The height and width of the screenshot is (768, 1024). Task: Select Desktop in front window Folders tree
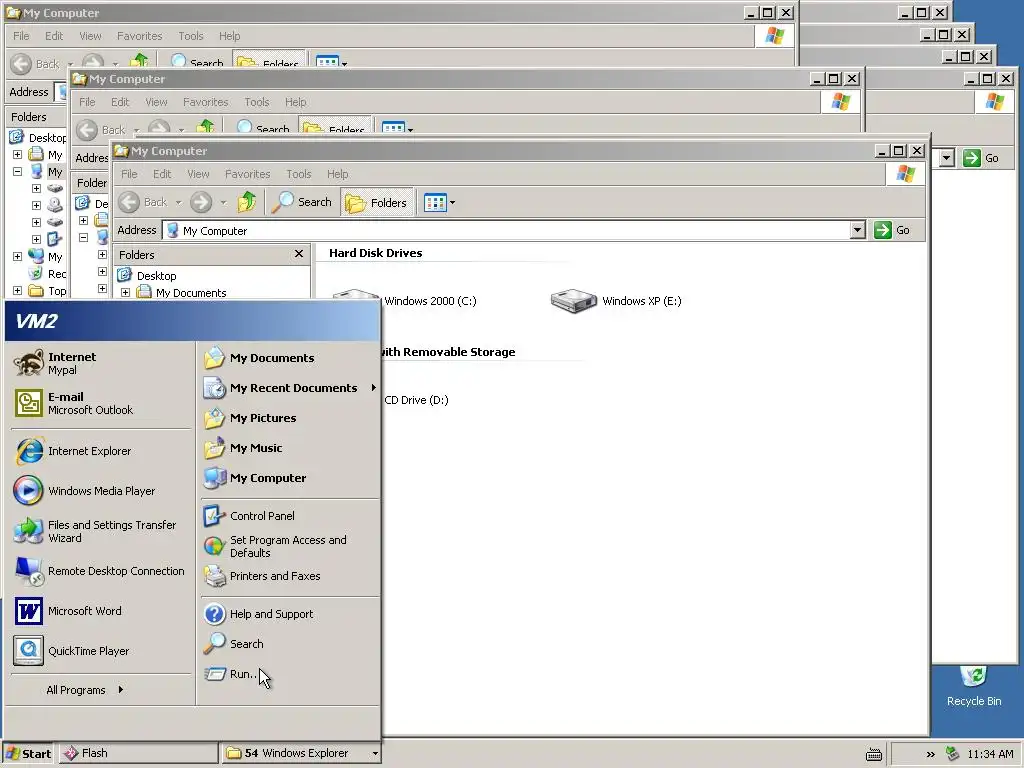(x=157, y=276)
